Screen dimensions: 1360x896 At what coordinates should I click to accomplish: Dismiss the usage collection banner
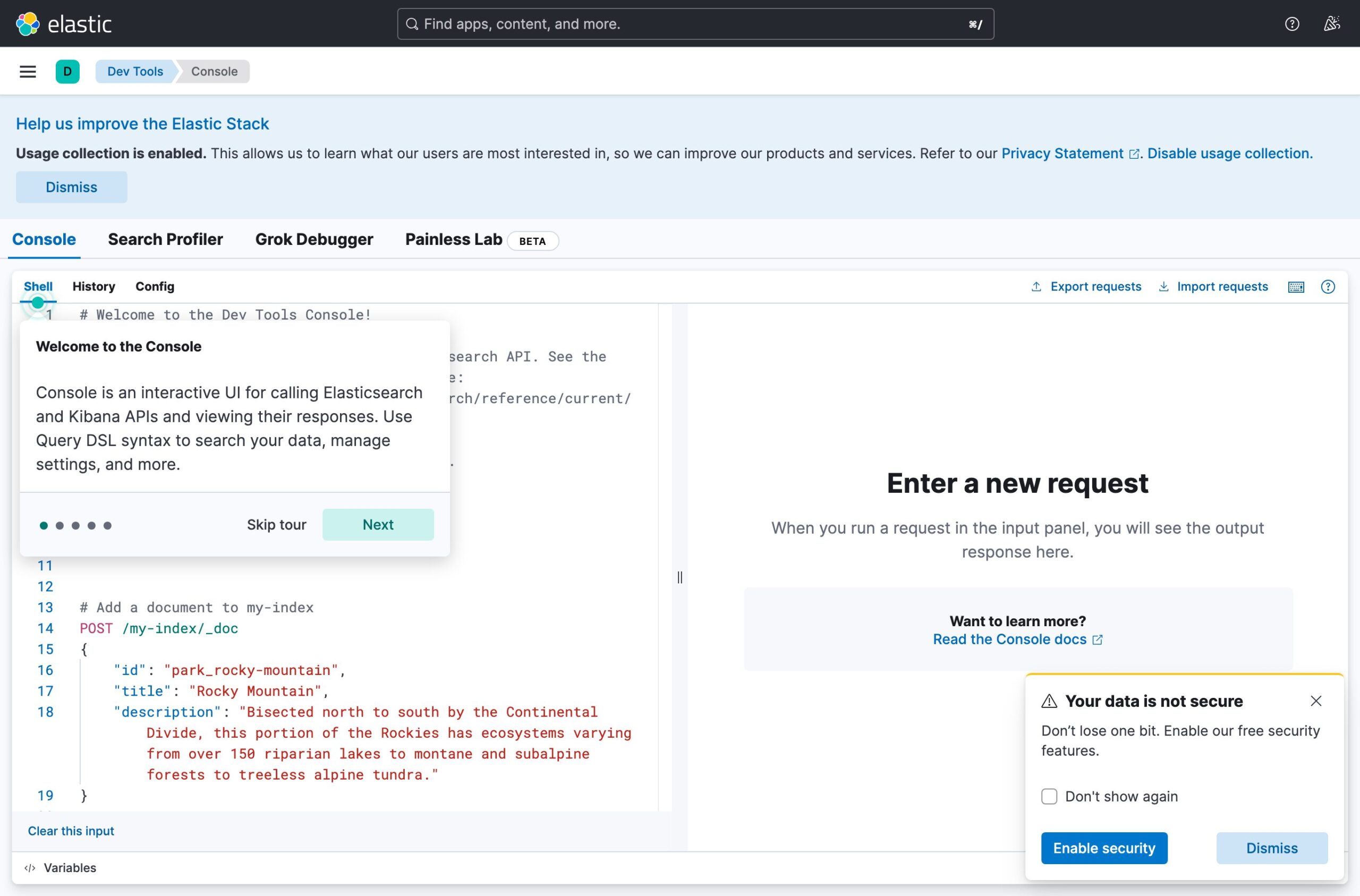(71, 187)
